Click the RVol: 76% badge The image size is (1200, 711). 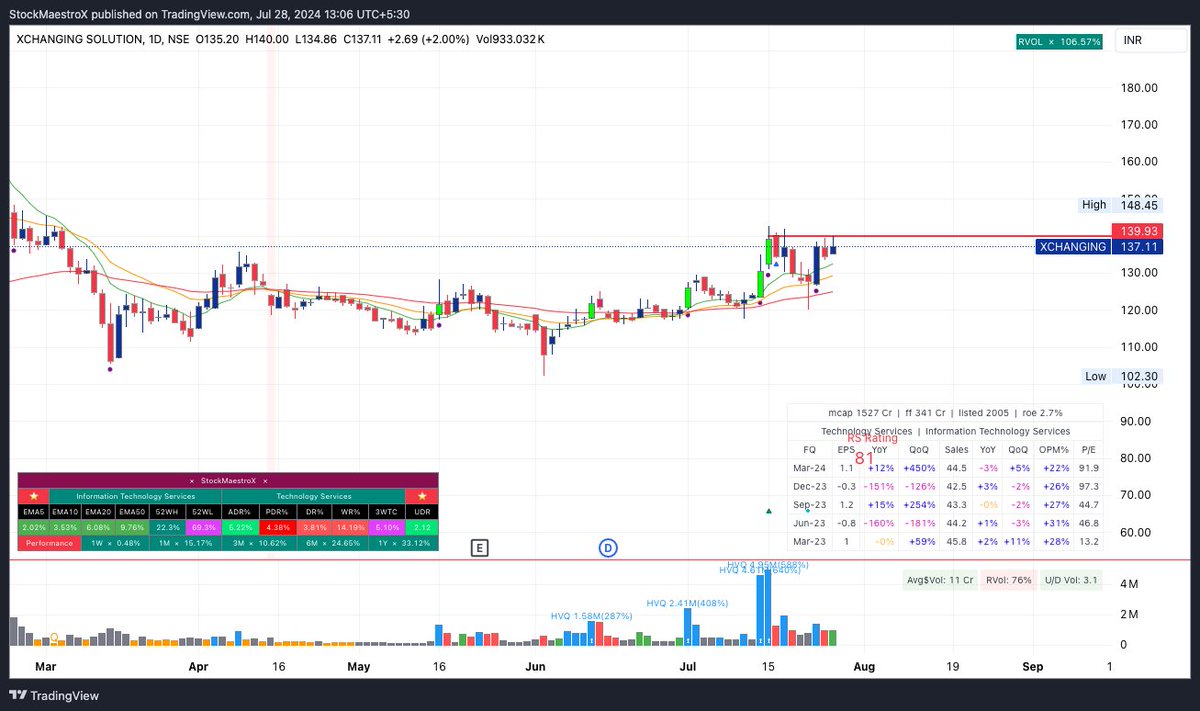tap(1011, 580)
